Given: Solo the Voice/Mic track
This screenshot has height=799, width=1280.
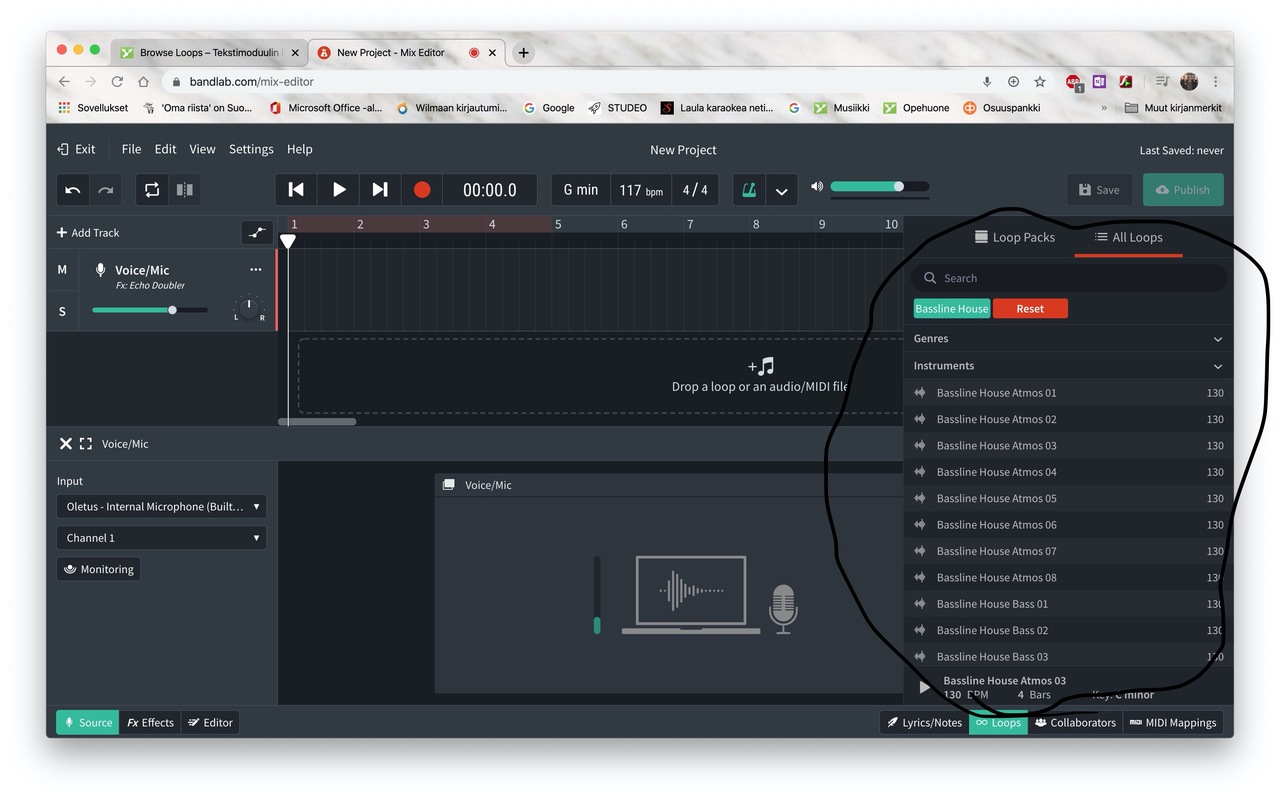Looking at the screenshot, I should (x=62, y=312).
